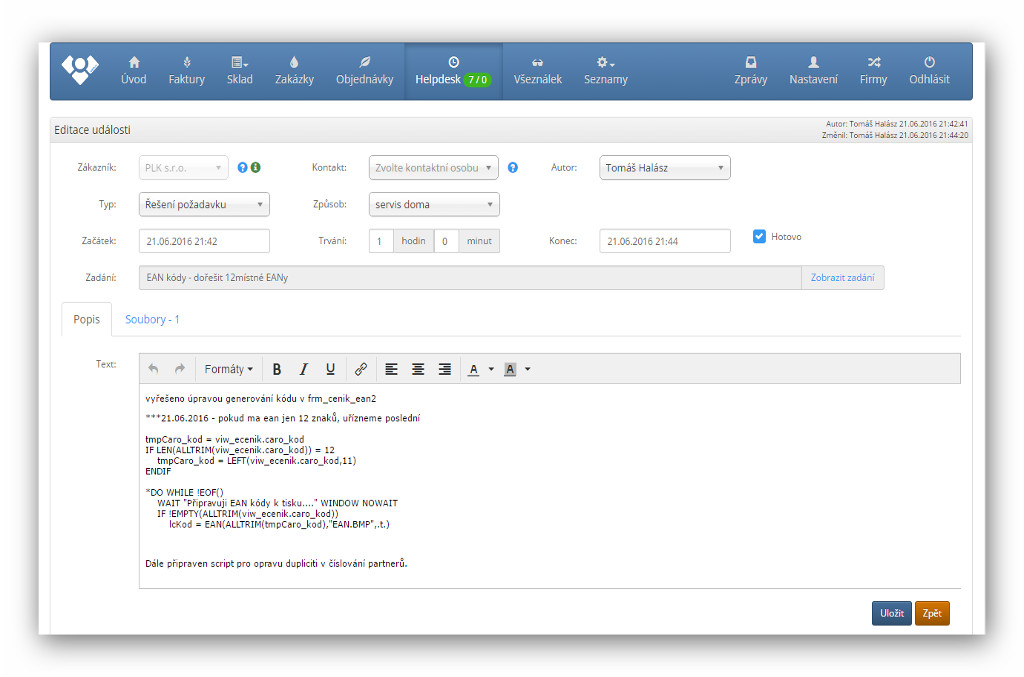The height and width of the screenshot is (677, 1024).
Task: Click the Zobrazit zadání link
Action: coord(842,278)
